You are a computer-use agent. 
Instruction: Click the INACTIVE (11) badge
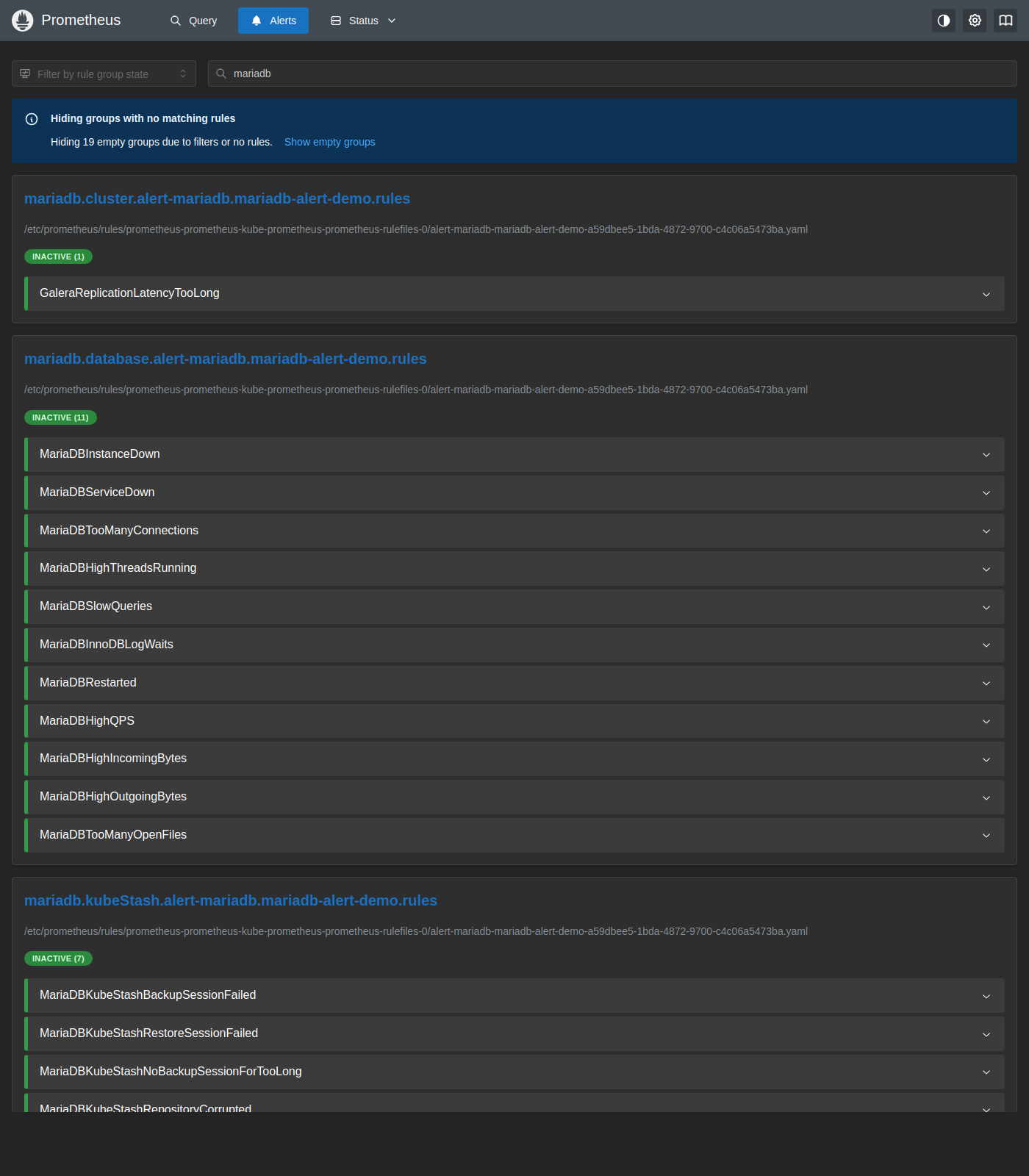coord(60,417)
